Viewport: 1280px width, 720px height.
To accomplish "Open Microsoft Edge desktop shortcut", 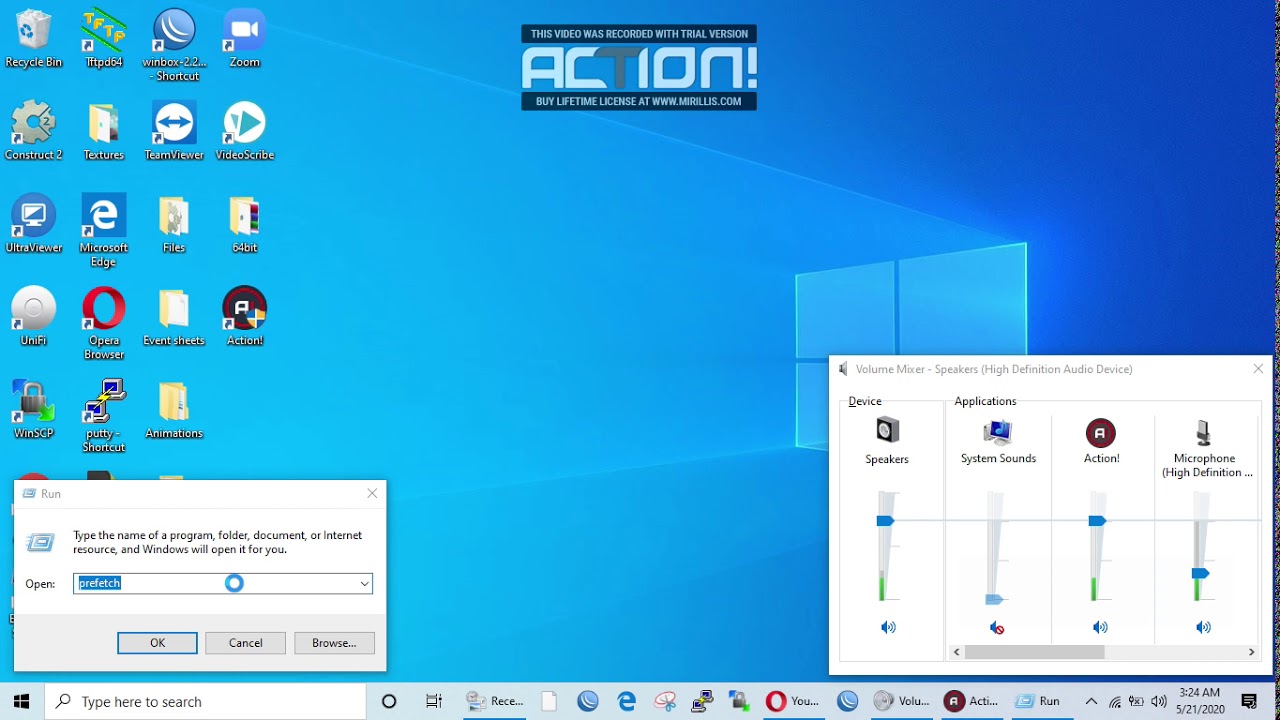I will (104, 231).
